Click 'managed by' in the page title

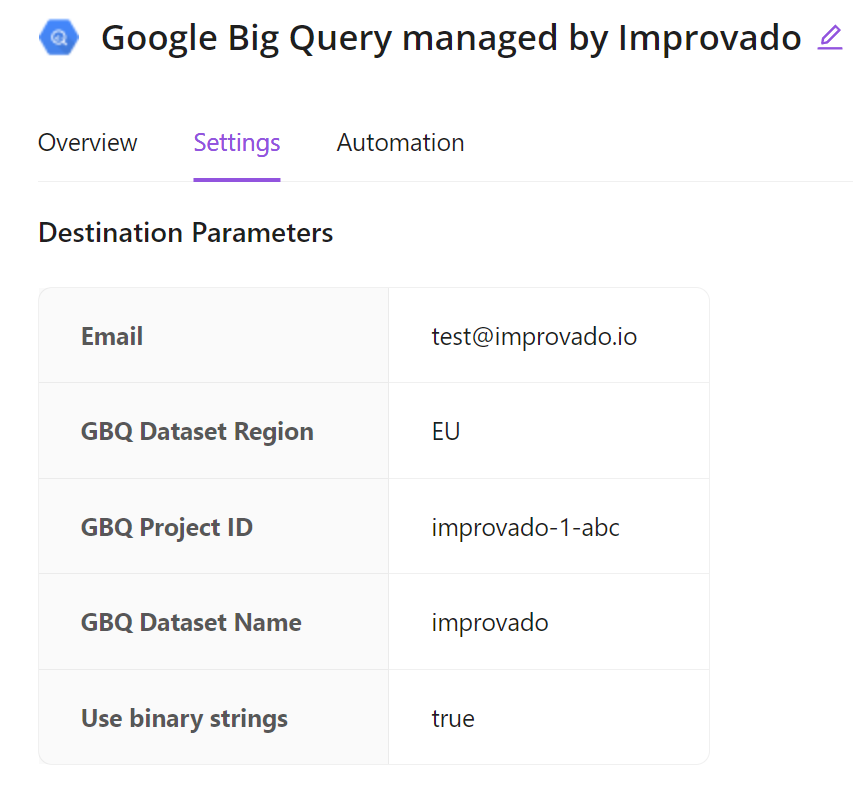507,39
